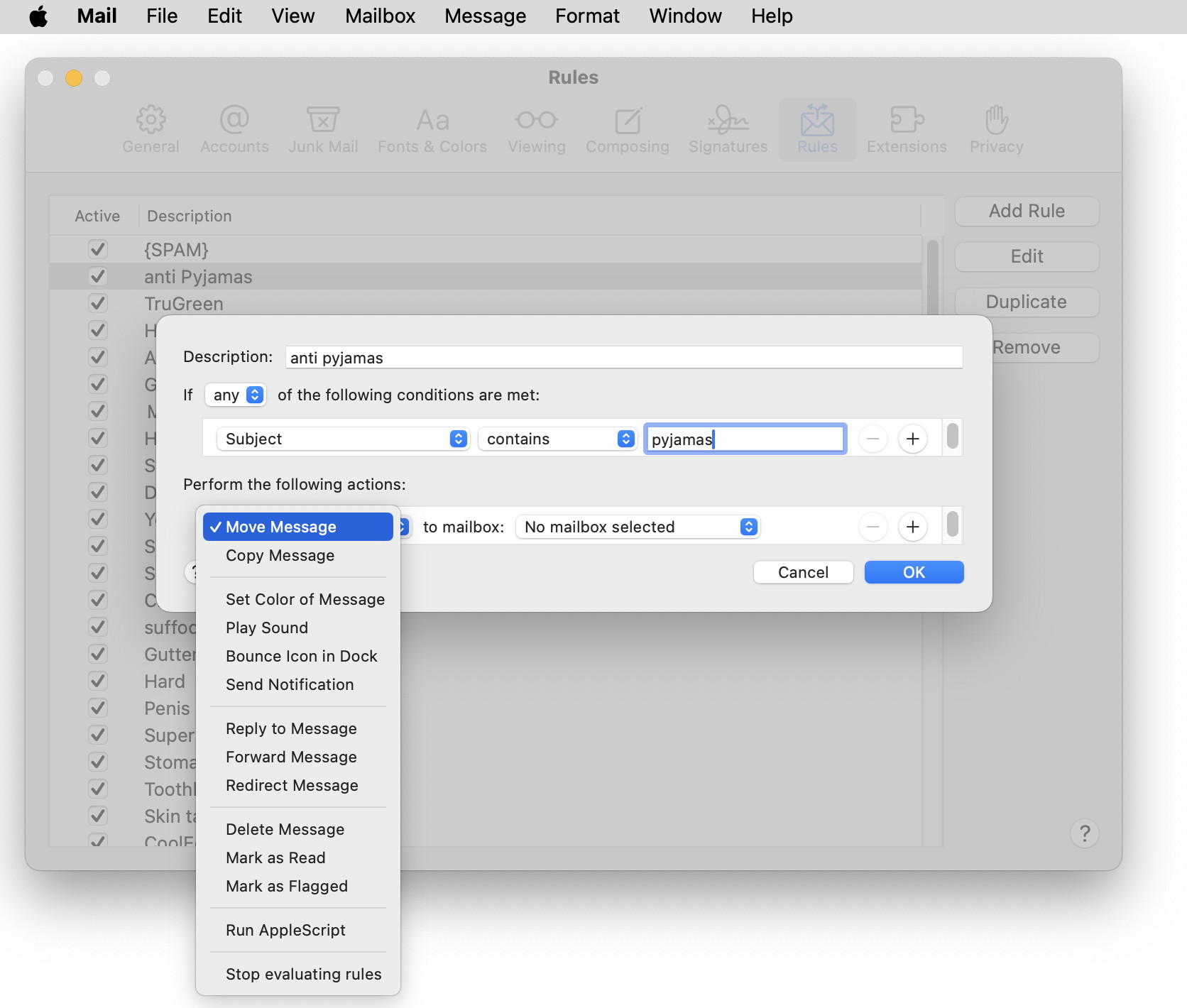Remove the condition with the minus button
Viewport: 1187px width, 1008px height.
(873, 439)
